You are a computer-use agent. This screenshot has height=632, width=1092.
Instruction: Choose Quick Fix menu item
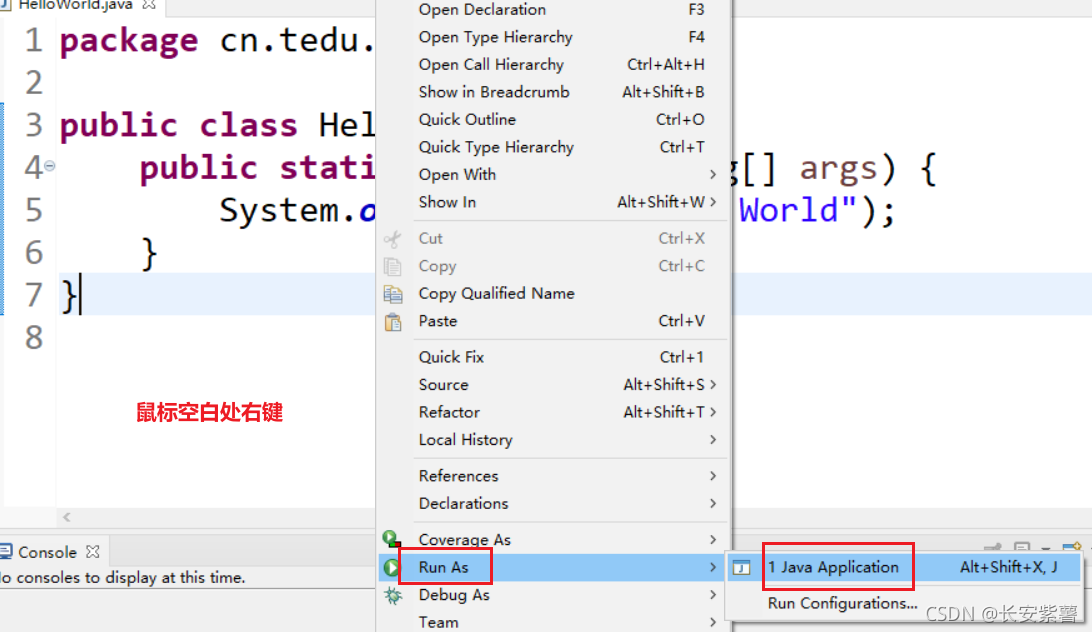coord(554,357)
